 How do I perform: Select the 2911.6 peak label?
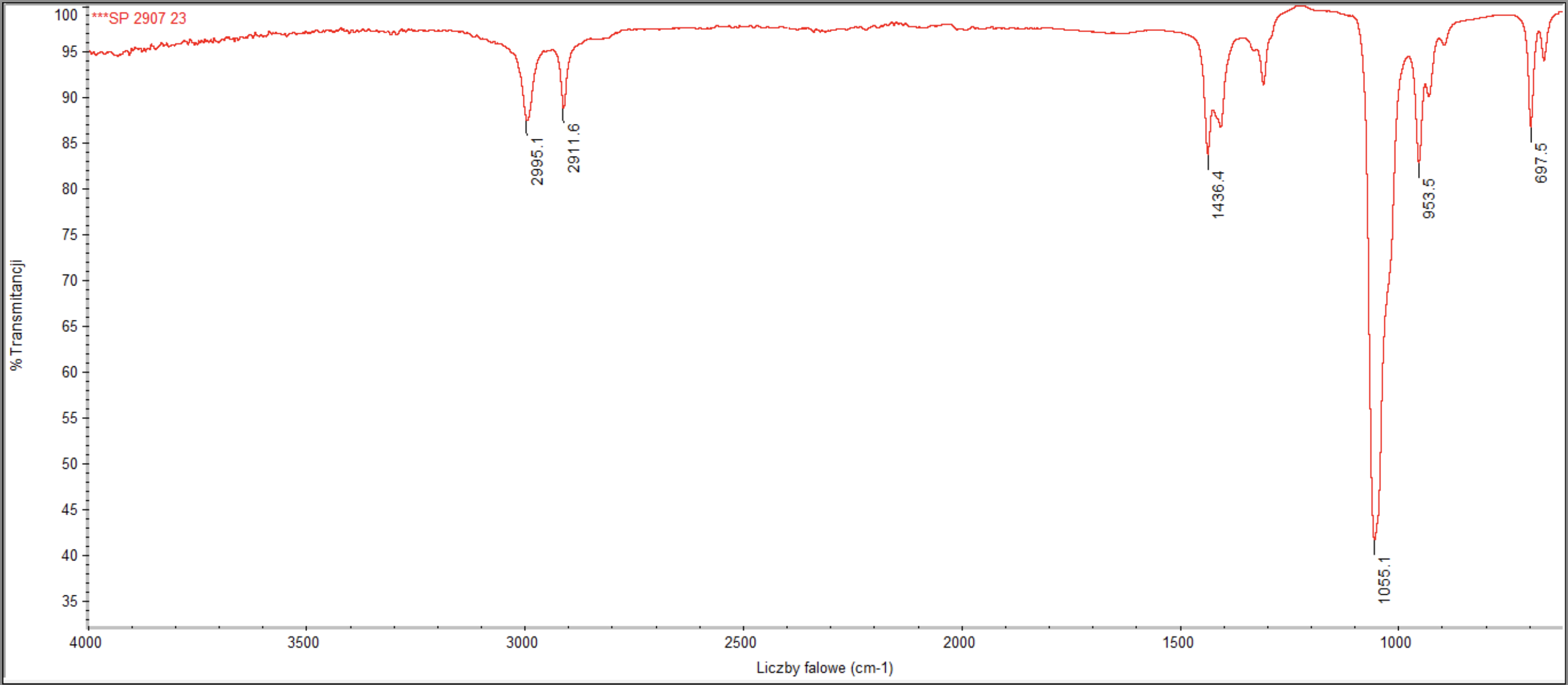tap(573, 148)
